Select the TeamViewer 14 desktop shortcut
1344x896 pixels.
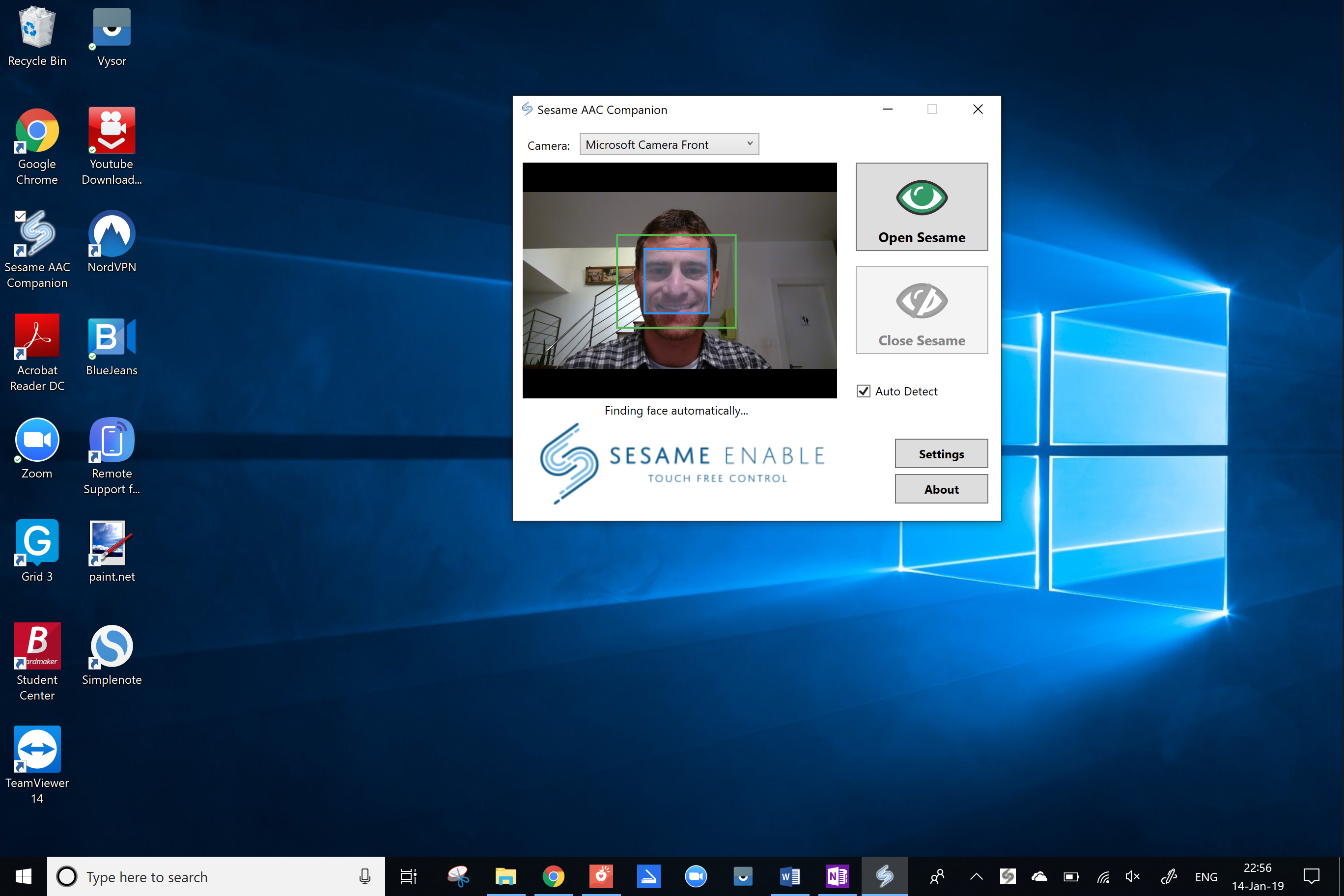(x=37, y=766)
